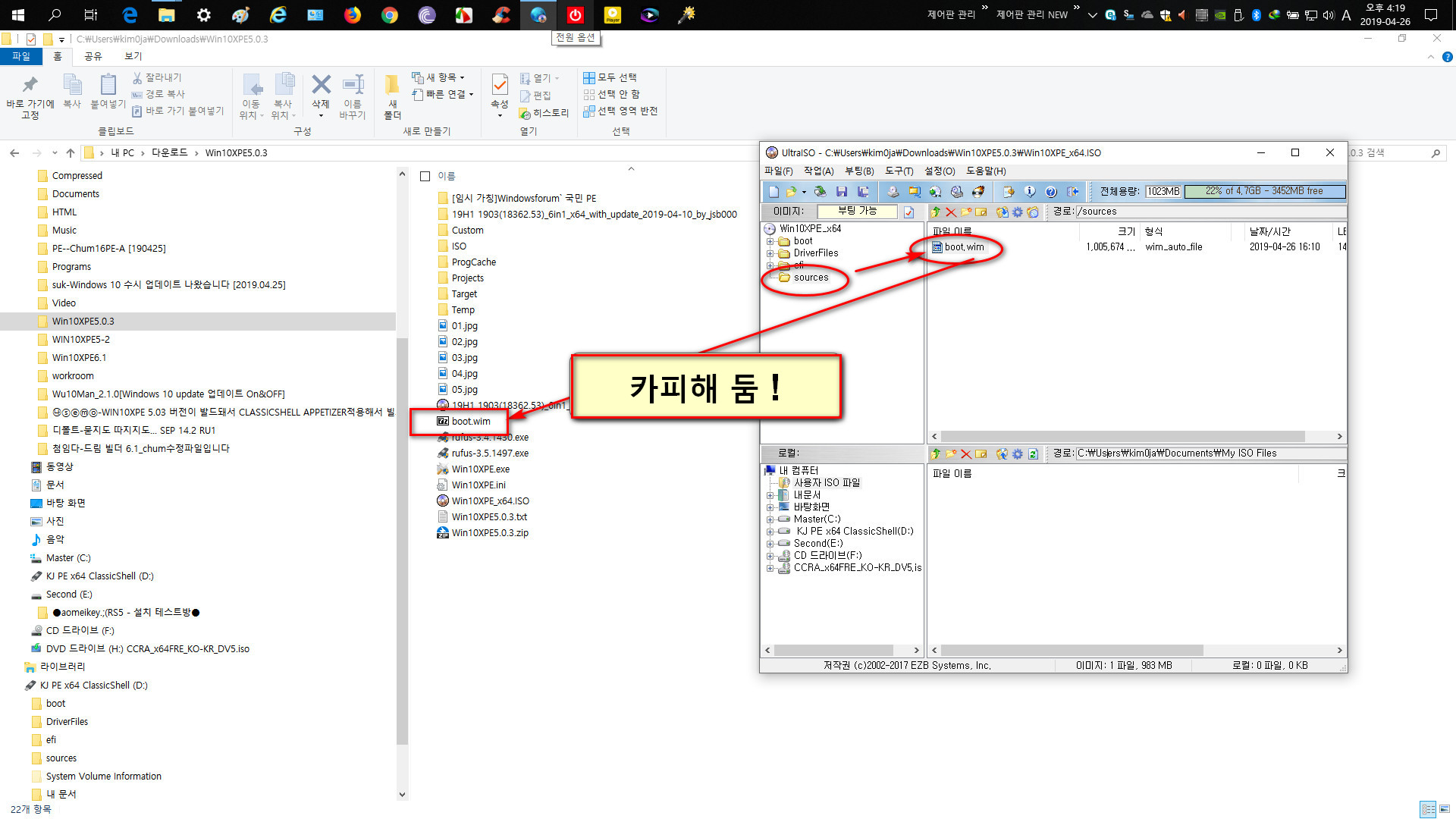Toggle quick access toolbar checkmark properties button
The height and width of the screenshot is (819, 1456).
click(x=30, y=39)
